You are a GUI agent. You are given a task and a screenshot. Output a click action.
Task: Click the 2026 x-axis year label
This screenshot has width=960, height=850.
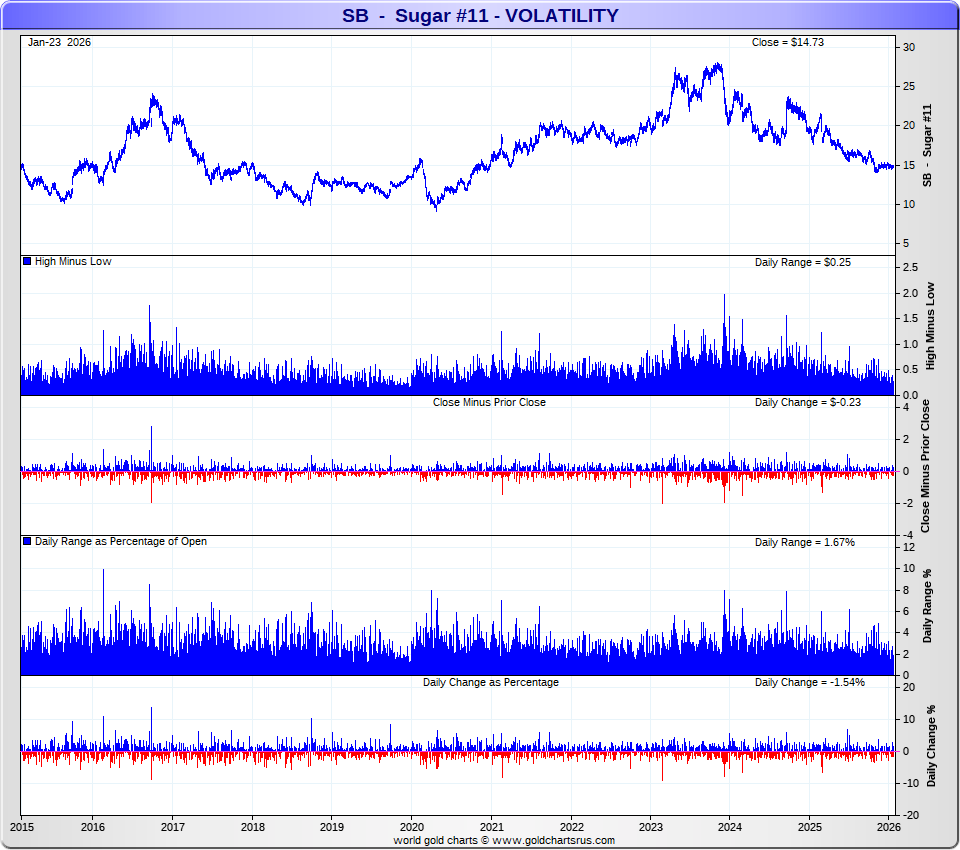[x=889, y=827]
